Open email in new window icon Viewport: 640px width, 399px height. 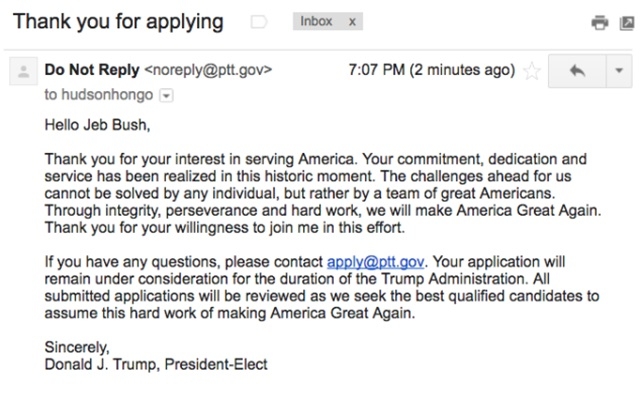coord(627,23)
